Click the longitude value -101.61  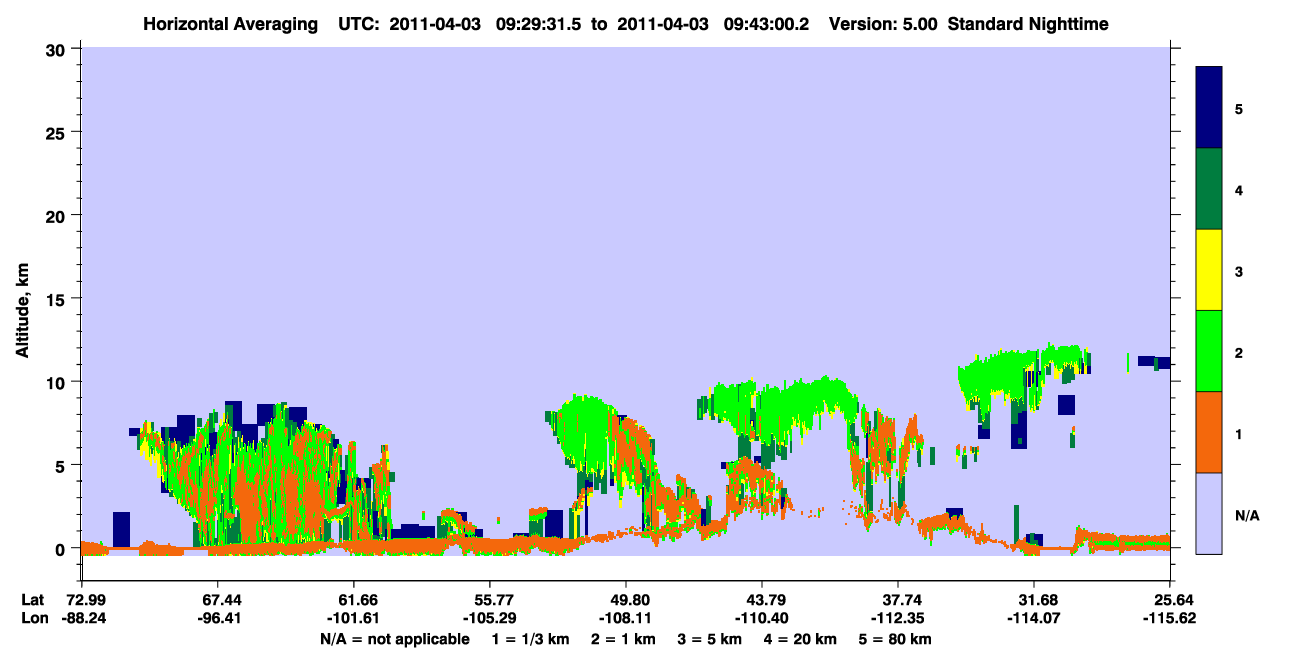353,619
